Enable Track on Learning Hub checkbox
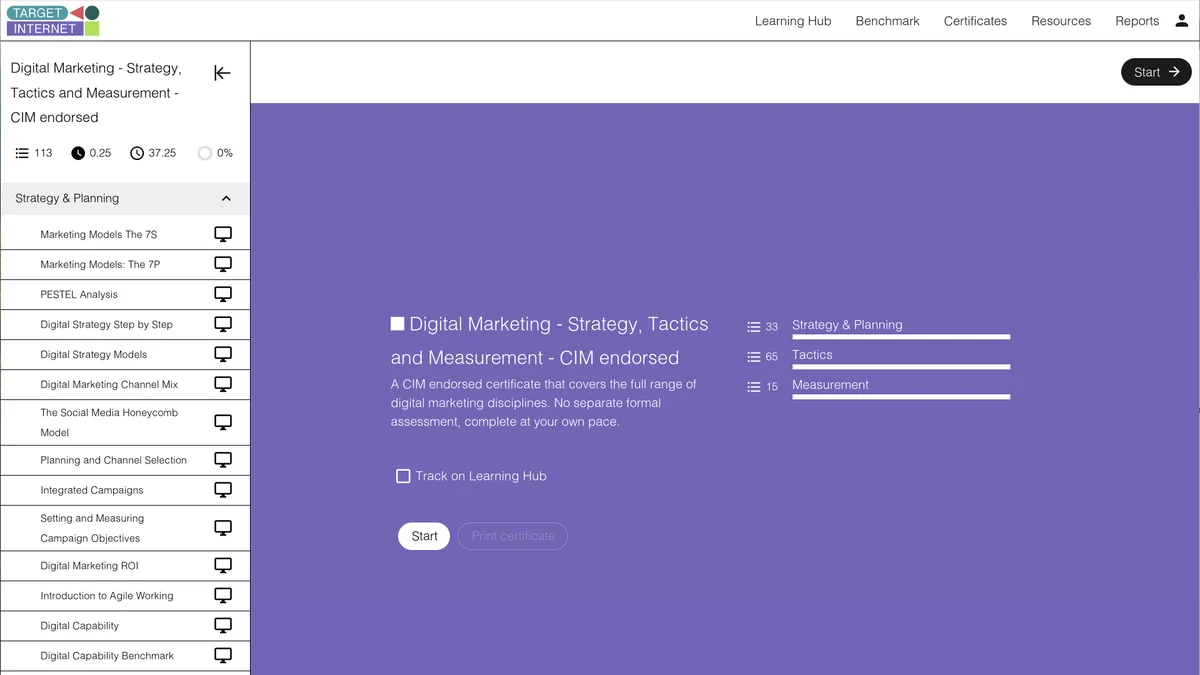1200x675 pixels. [x=403, y=476]
